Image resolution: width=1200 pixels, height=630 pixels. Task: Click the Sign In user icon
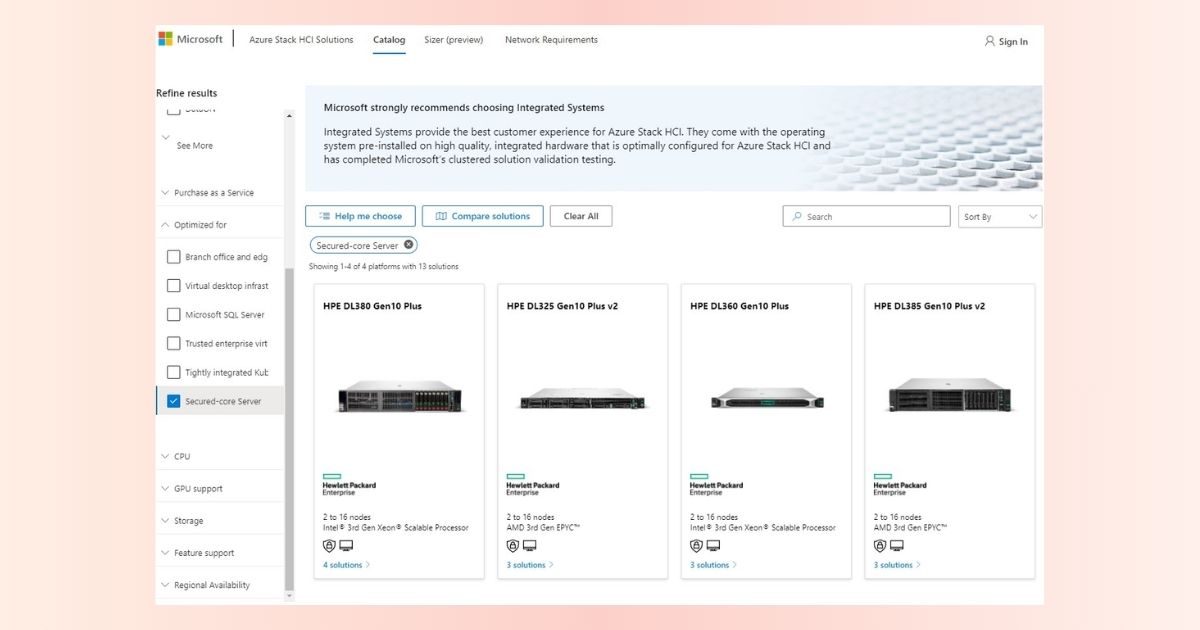989,41
